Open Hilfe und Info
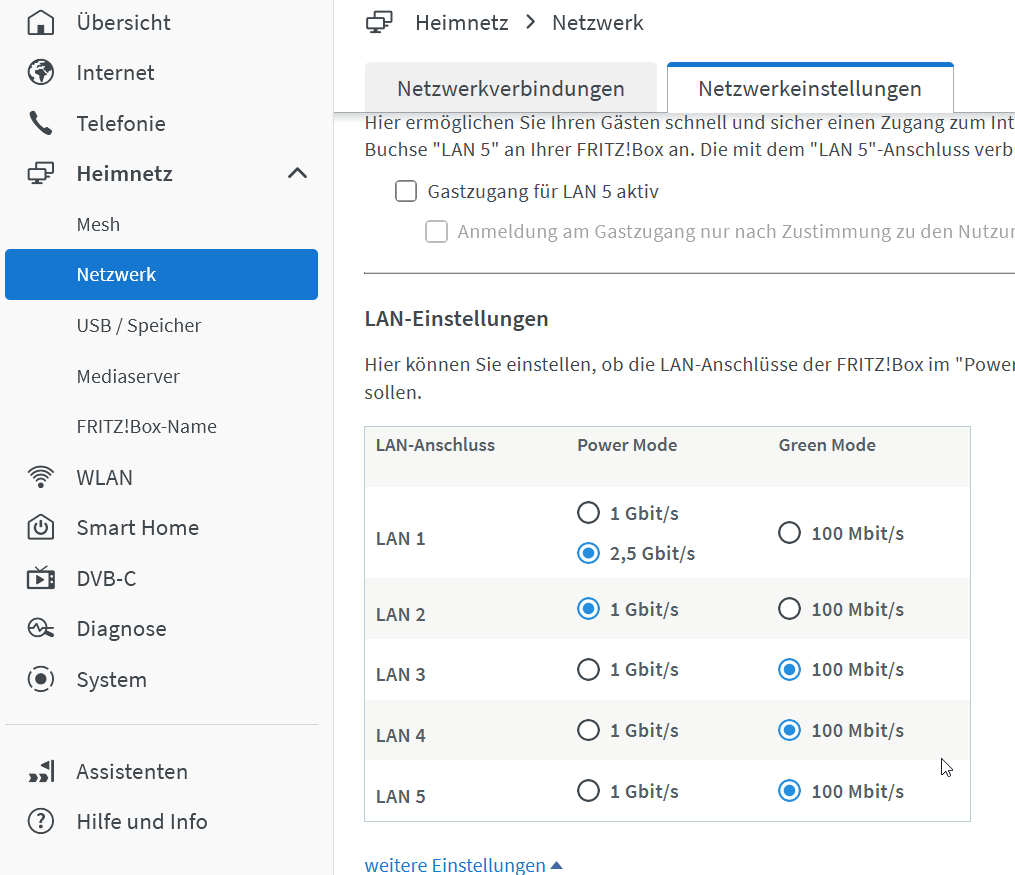 (142, 822)
